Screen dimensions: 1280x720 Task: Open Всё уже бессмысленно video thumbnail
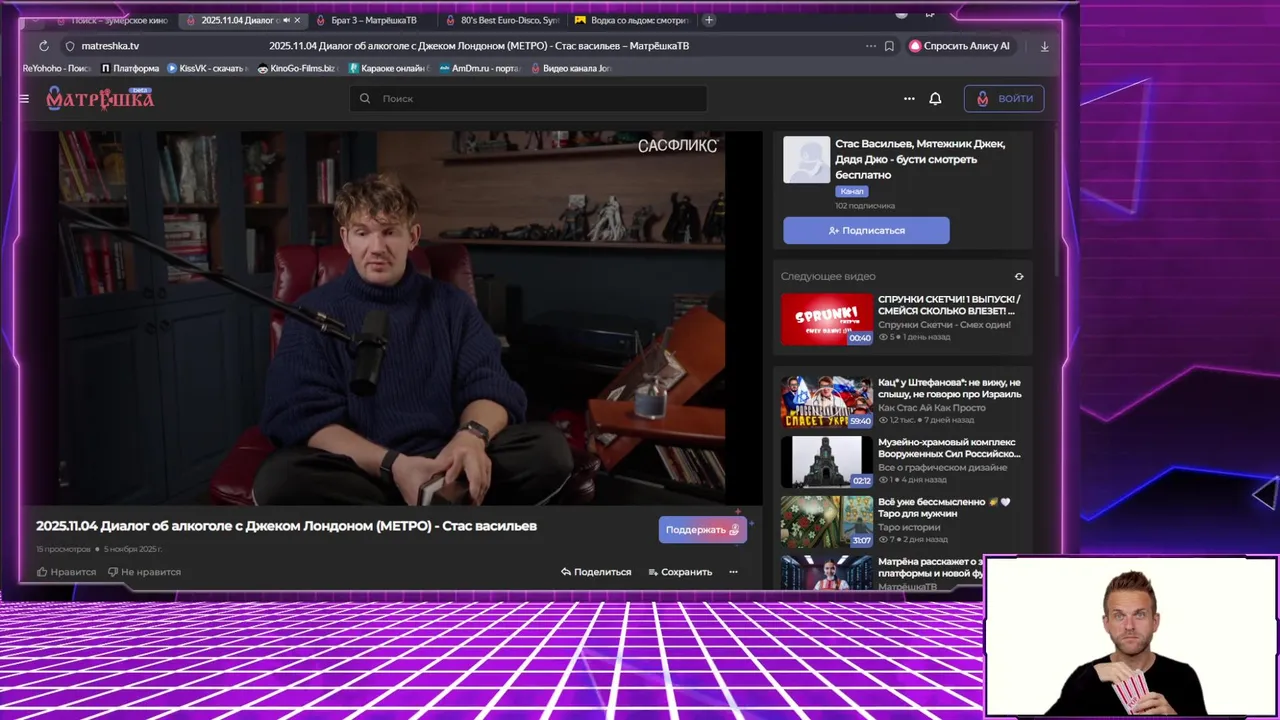(x=827, y=522)
